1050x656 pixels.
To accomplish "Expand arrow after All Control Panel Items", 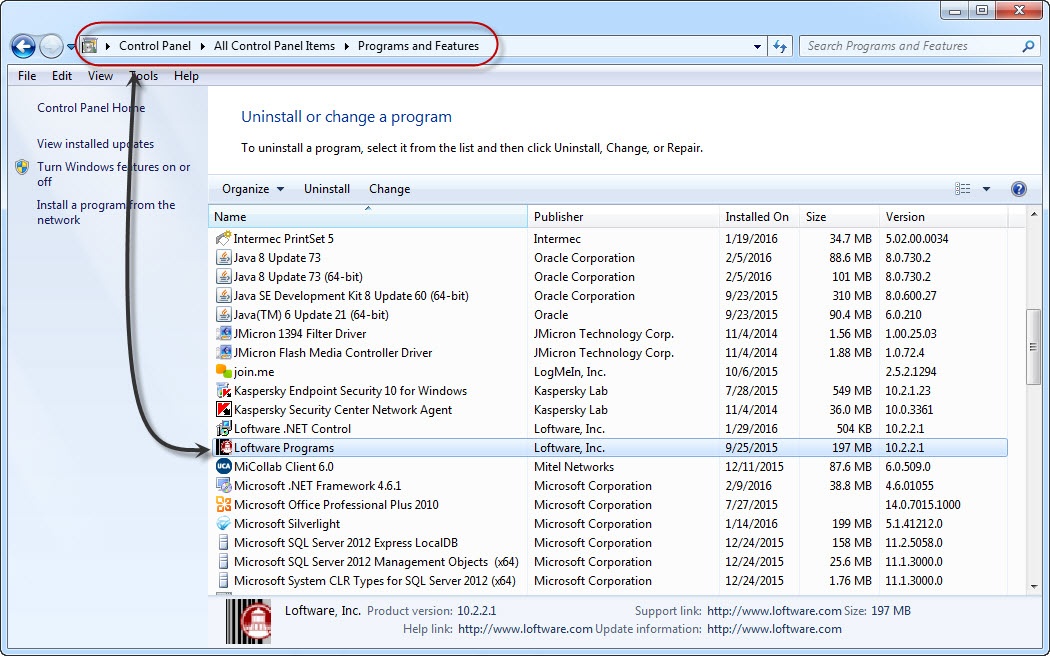I will tap(347, 46).
